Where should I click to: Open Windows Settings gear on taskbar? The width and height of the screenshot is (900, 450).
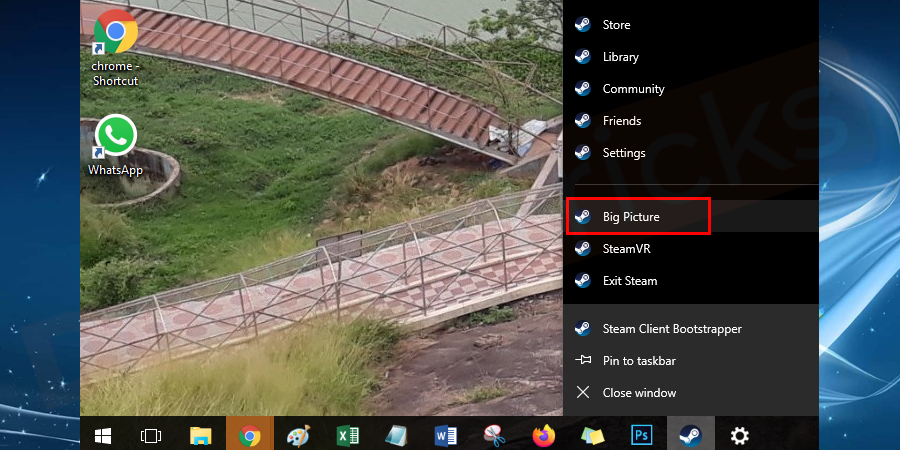click(740, 436)
